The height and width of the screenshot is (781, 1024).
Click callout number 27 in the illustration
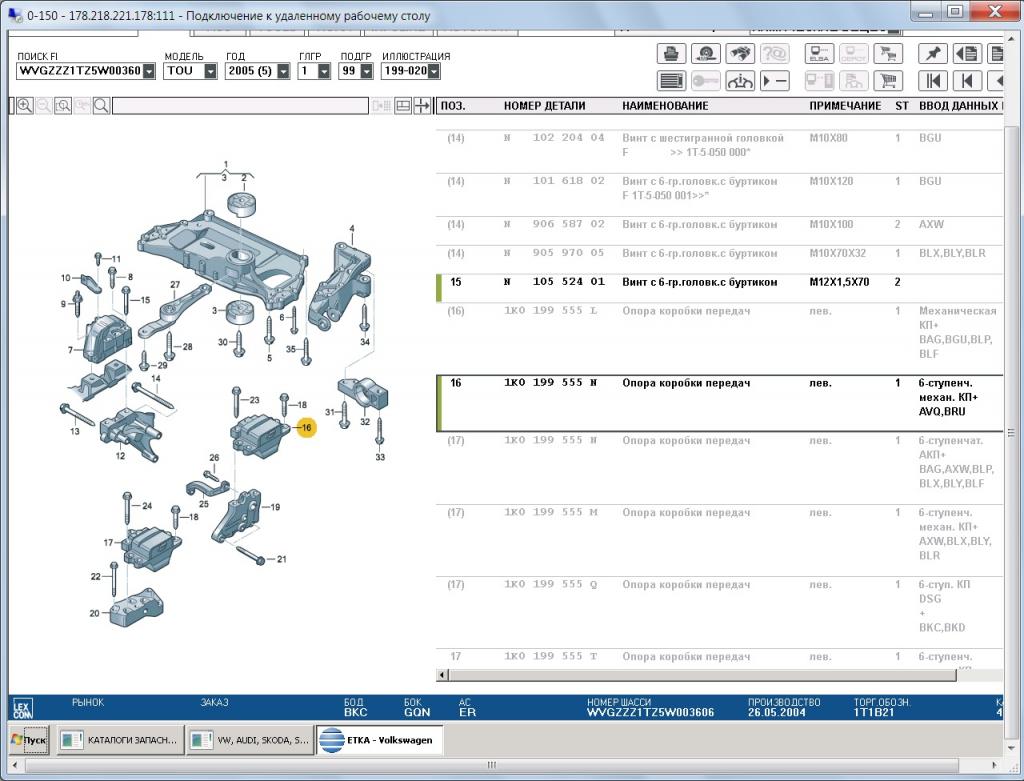click(x=175, y=285)
